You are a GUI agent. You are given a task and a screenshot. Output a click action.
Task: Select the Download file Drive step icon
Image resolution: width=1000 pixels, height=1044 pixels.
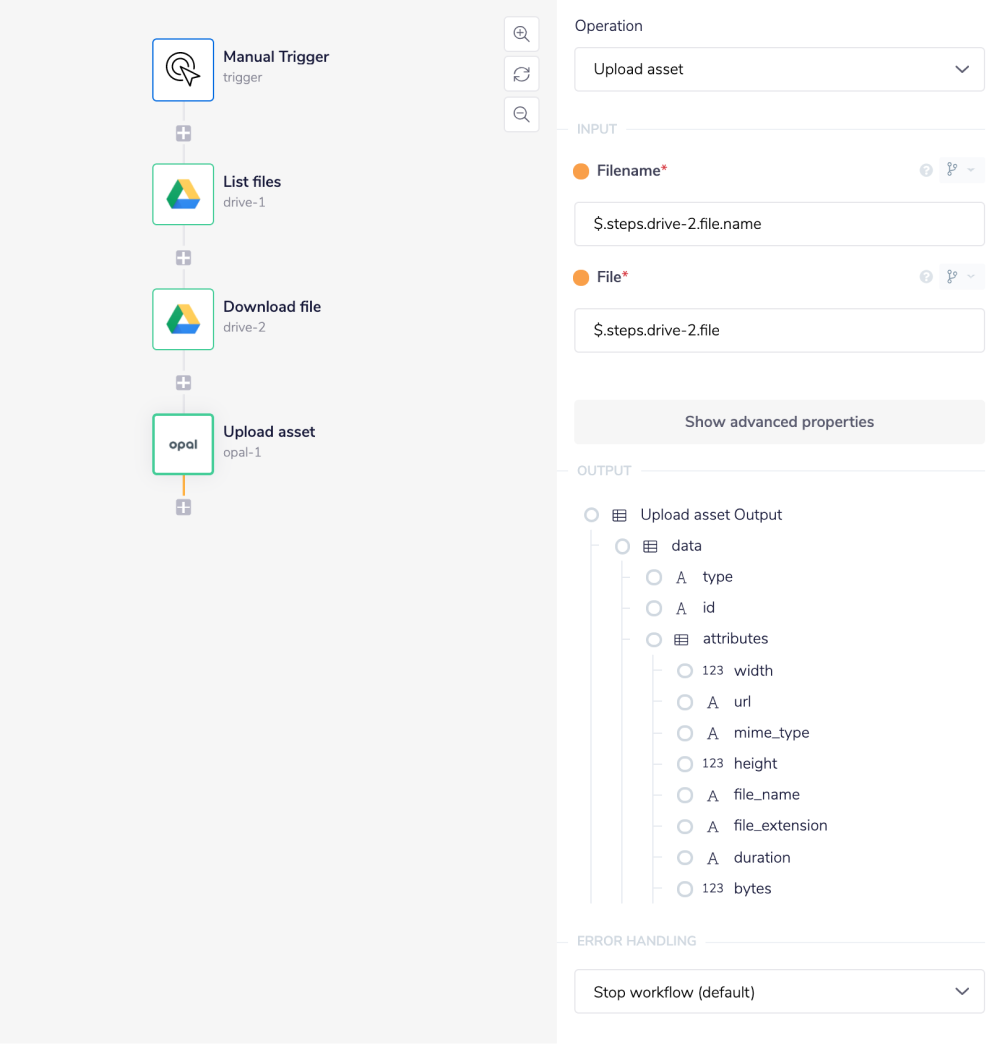click(183, 319)
